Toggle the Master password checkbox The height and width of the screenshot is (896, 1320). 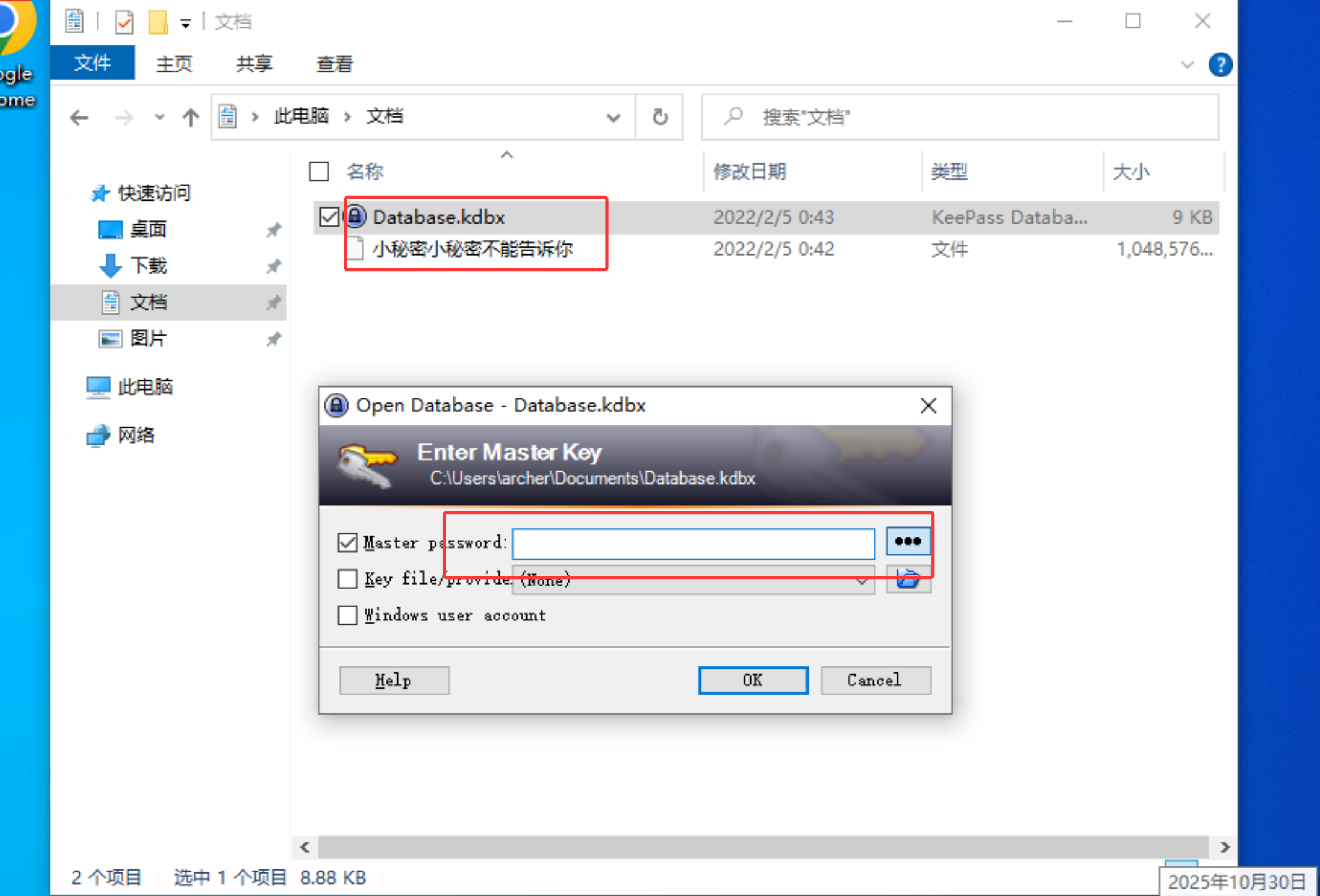point(348,542)
